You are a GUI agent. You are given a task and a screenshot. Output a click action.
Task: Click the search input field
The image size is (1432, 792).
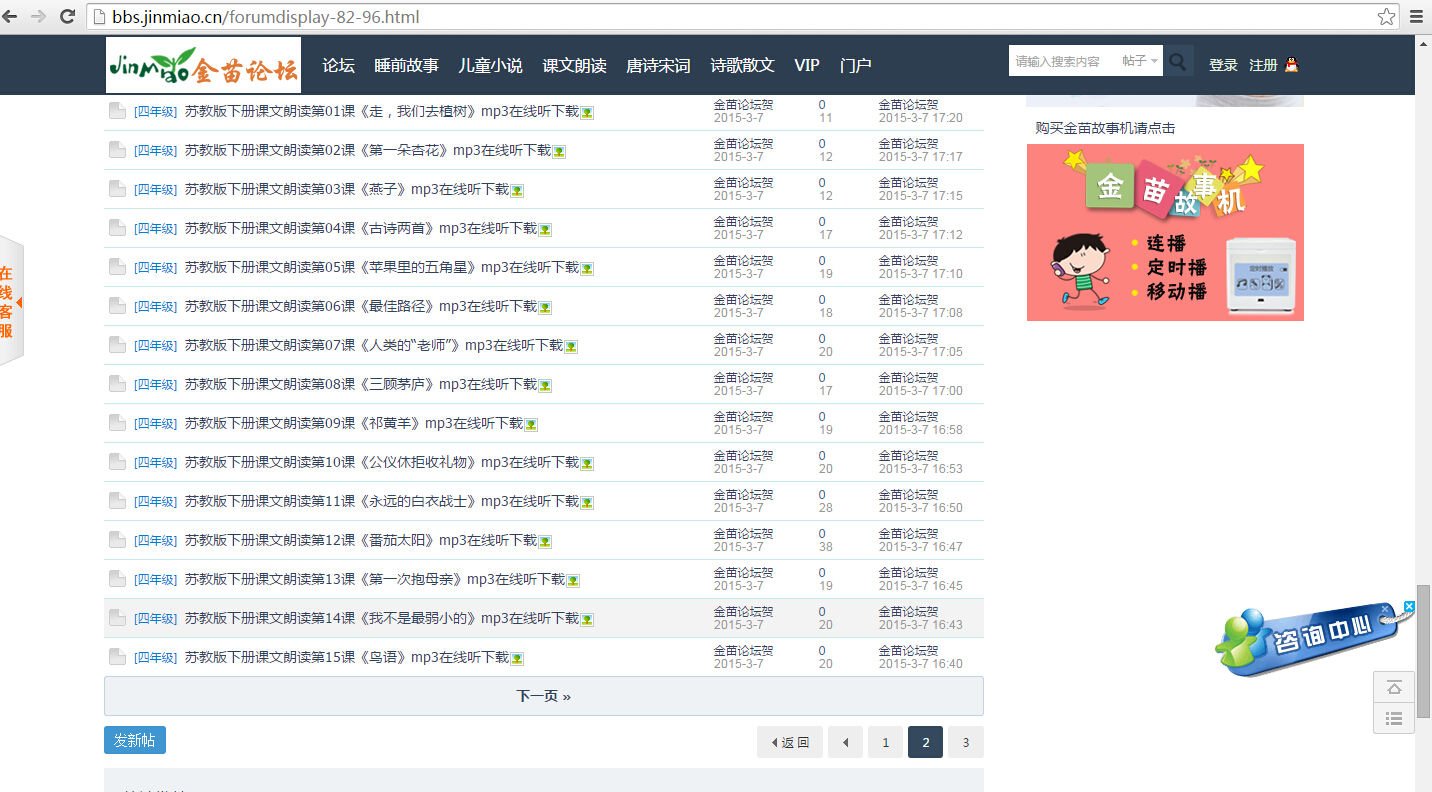(x=1060, y=62)
